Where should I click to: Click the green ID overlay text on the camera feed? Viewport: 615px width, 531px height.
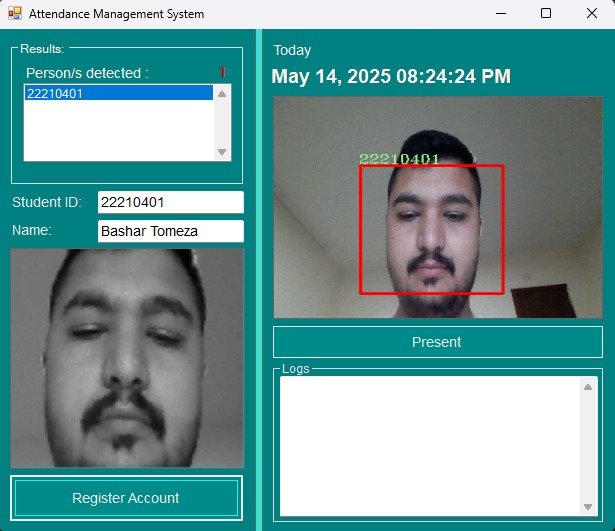click(399, 158)
